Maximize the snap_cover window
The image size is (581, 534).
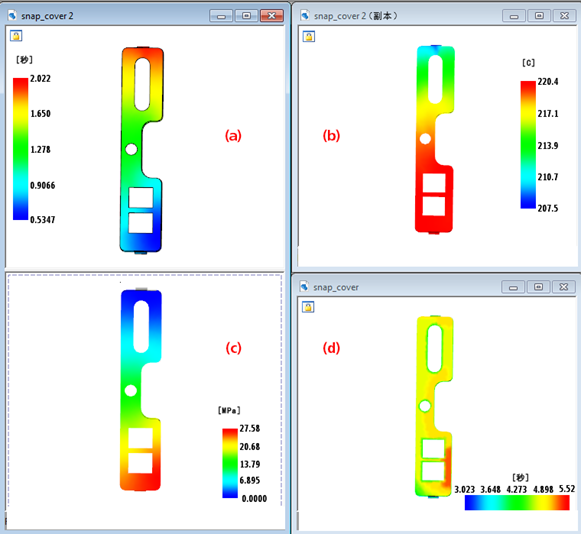coord(538,286)
